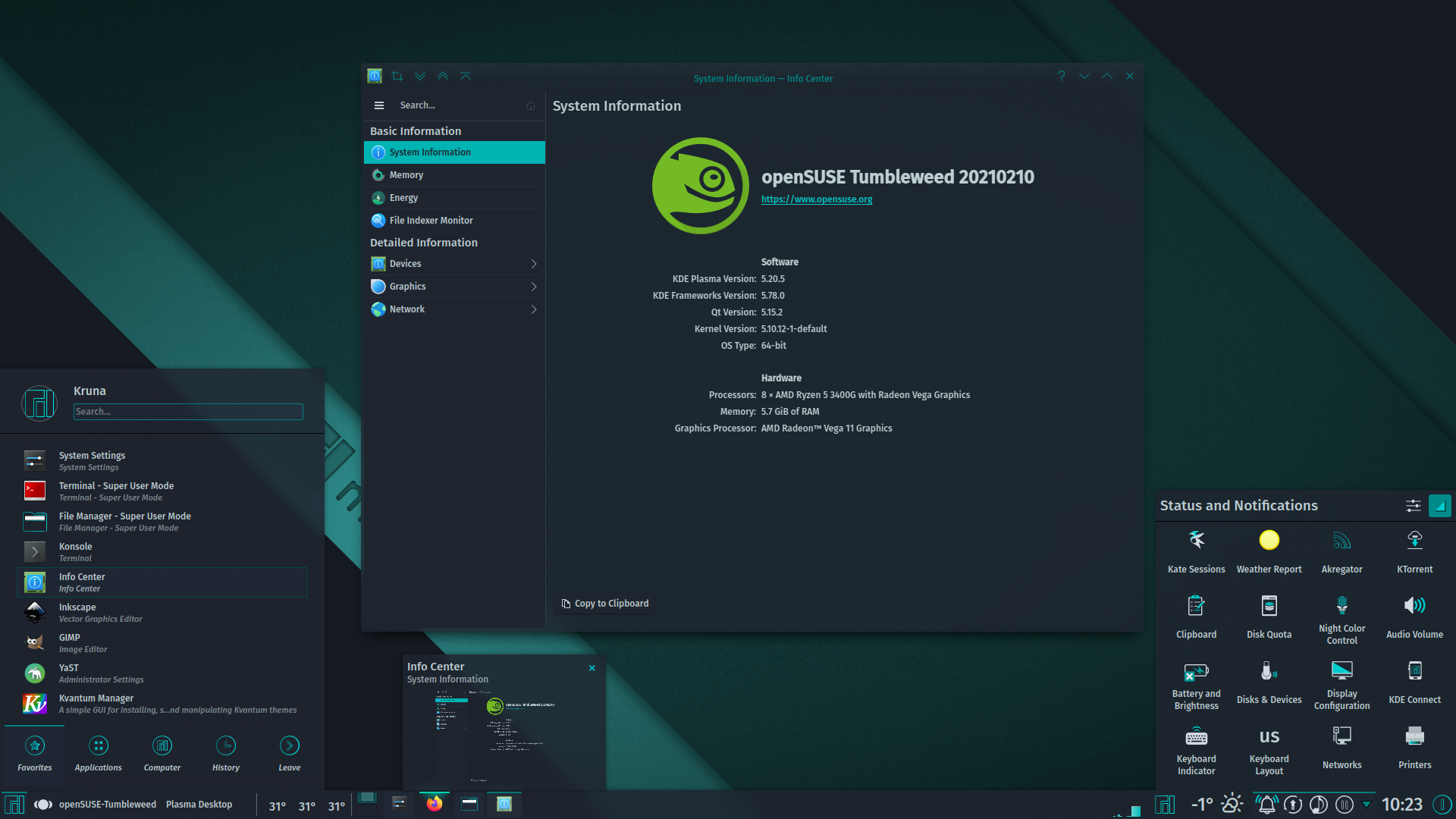Screen dimensions: 1456x819
Task: Click the Copy to Clipboard button
Action: coord(604,603)
